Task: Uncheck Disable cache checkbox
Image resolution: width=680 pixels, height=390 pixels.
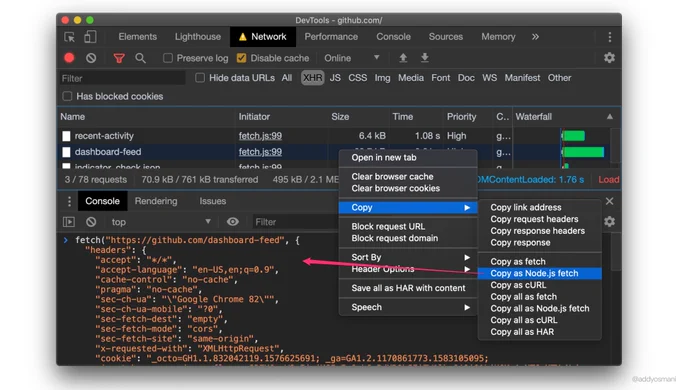Action: click(x=242, y=58)
